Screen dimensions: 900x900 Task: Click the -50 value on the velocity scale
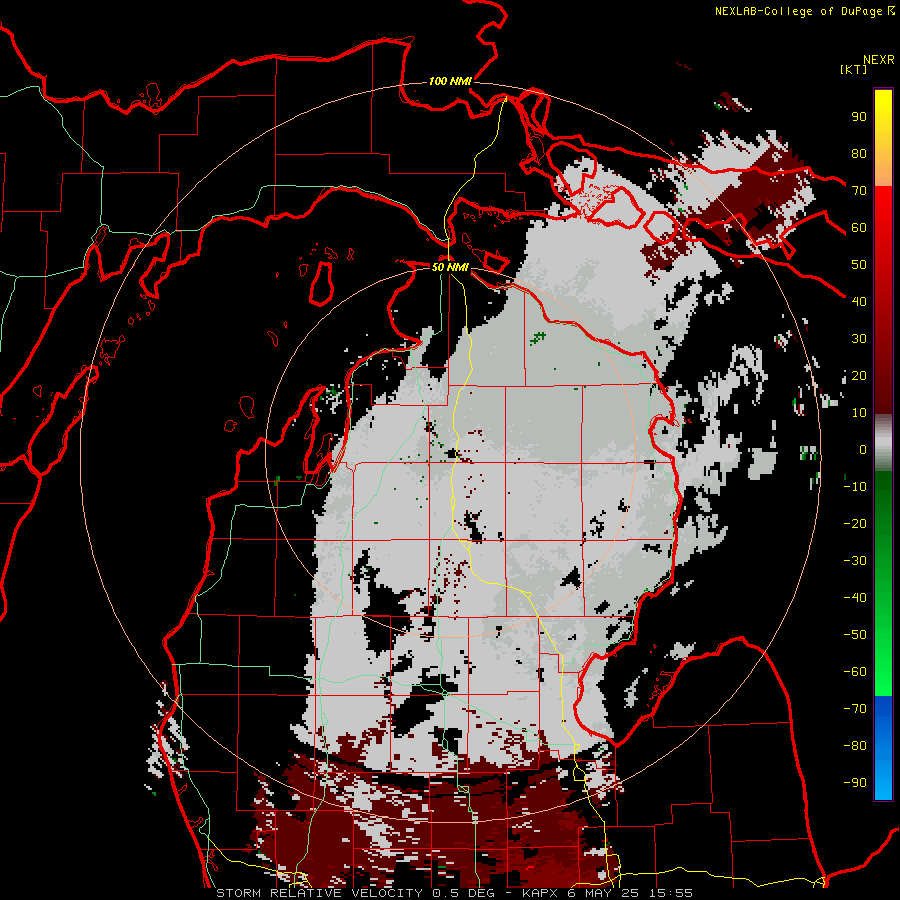point(855,635)
